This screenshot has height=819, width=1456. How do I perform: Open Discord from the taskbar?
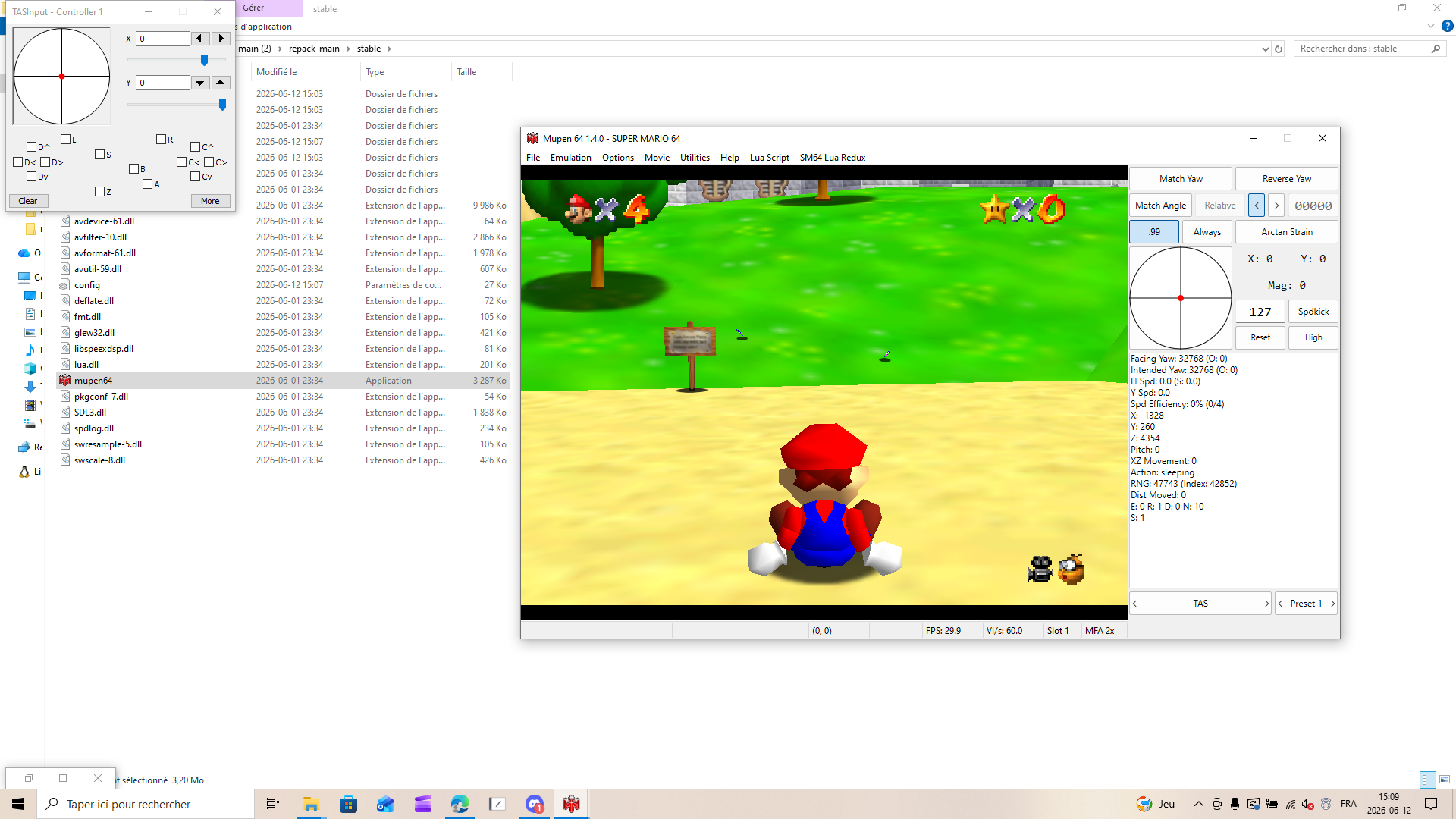(x=535, y=804)
